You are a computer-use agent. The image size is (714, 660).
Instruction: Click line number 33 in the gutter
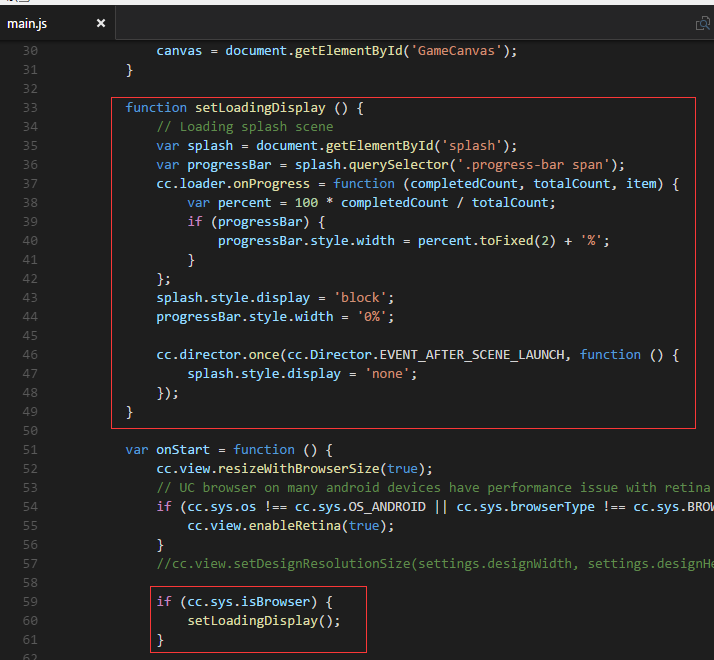29,107
